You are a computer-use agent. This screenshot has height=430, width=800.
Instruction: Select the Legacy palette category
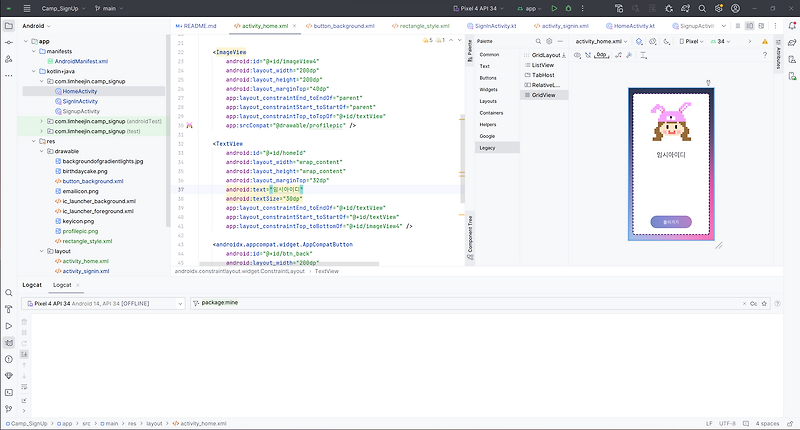[488, 147]
